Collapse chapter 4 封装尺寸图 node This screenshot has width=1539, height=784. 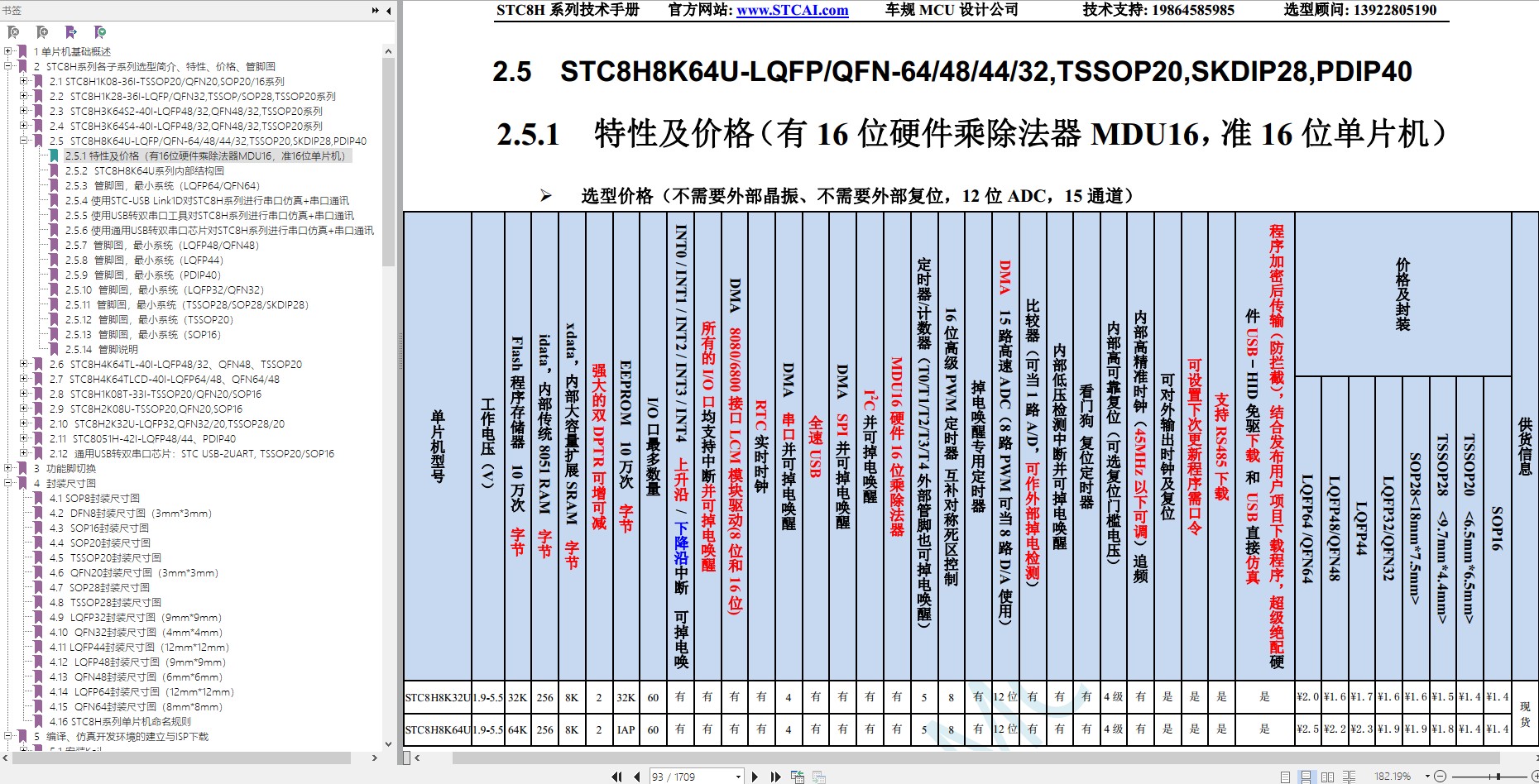(x=8, y=483)
